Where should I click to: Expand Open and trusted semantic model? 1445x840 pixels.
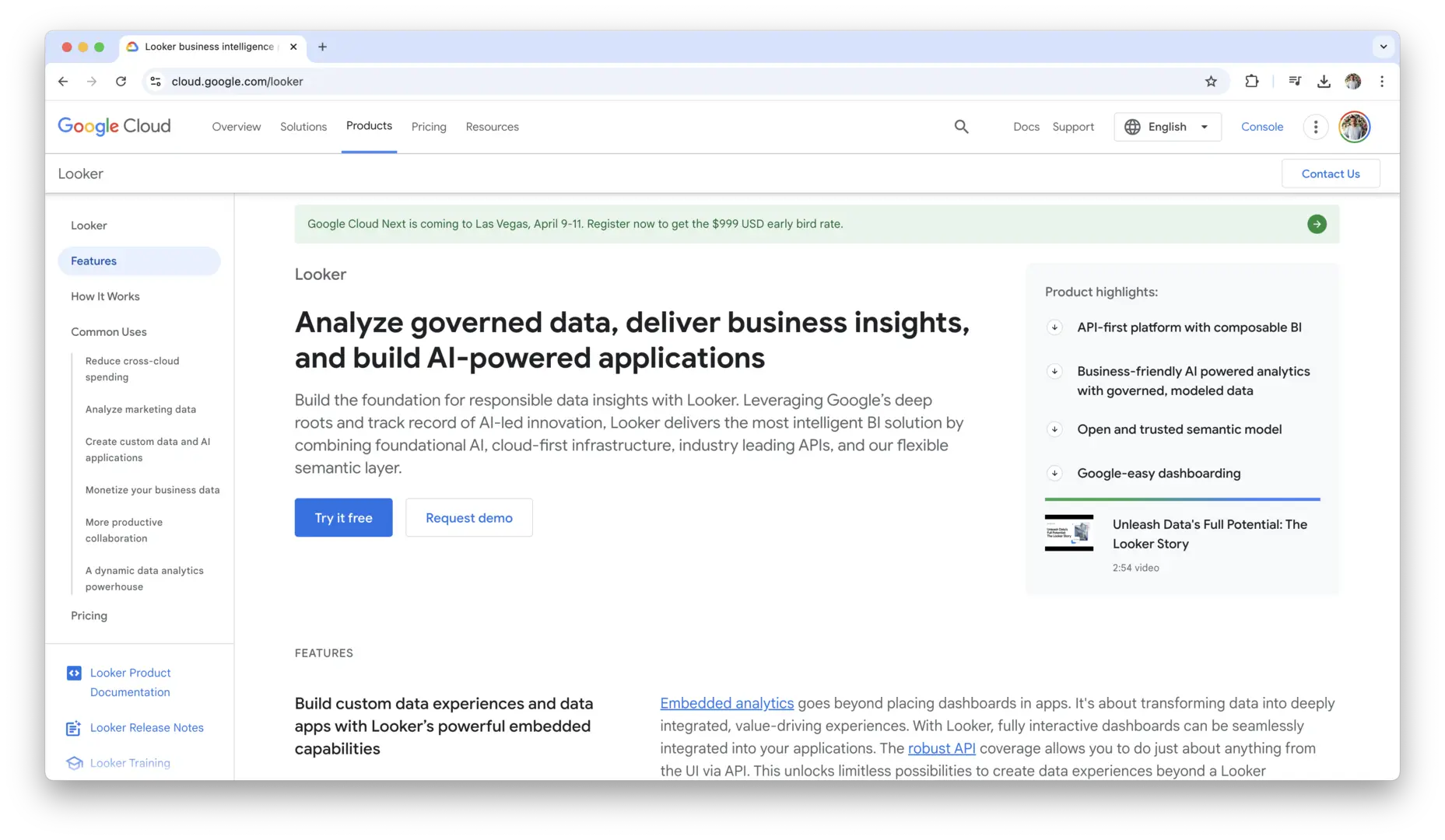tap(1054, 429)
